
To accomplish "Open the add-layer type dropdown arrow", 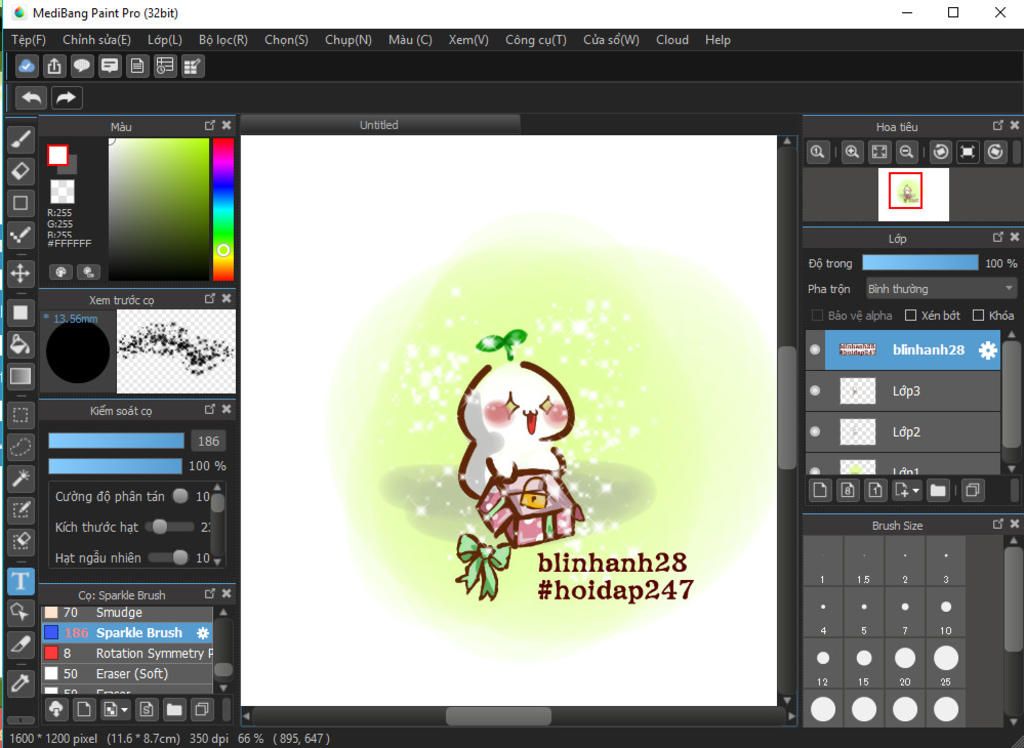I will [x=916, y=491].
